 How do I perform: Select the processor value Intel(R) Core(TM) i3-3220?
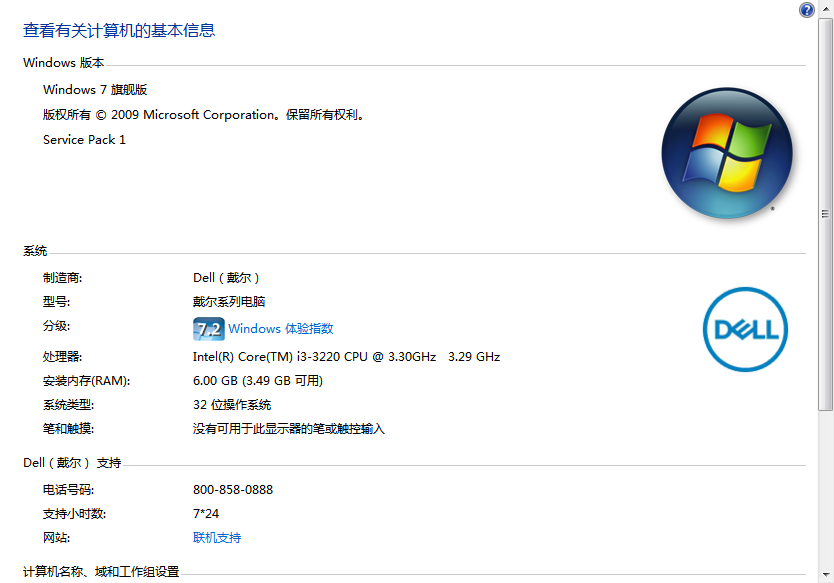346,357
